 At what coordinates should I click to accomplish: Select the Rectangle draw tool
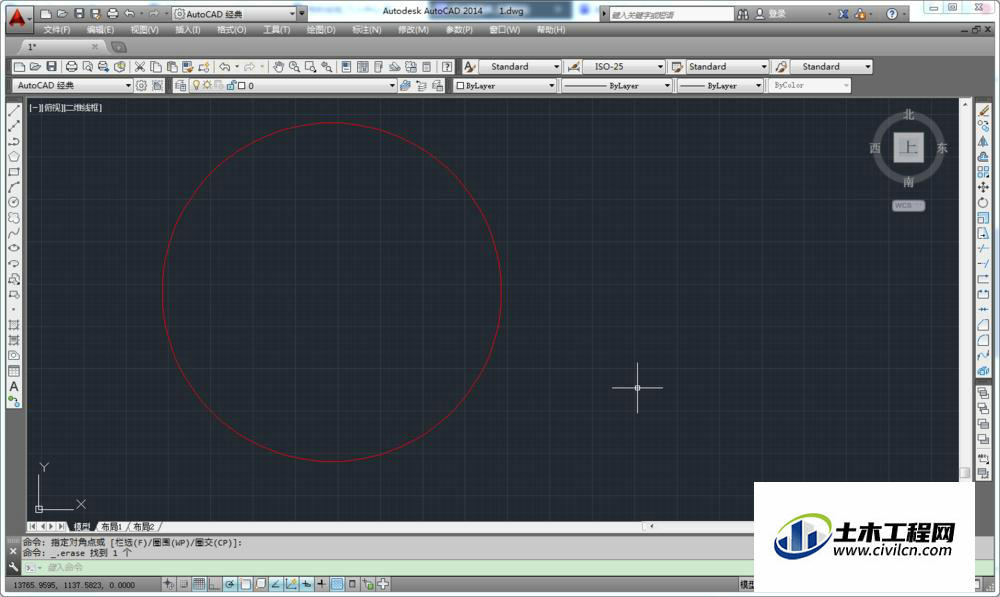point(13,172)
